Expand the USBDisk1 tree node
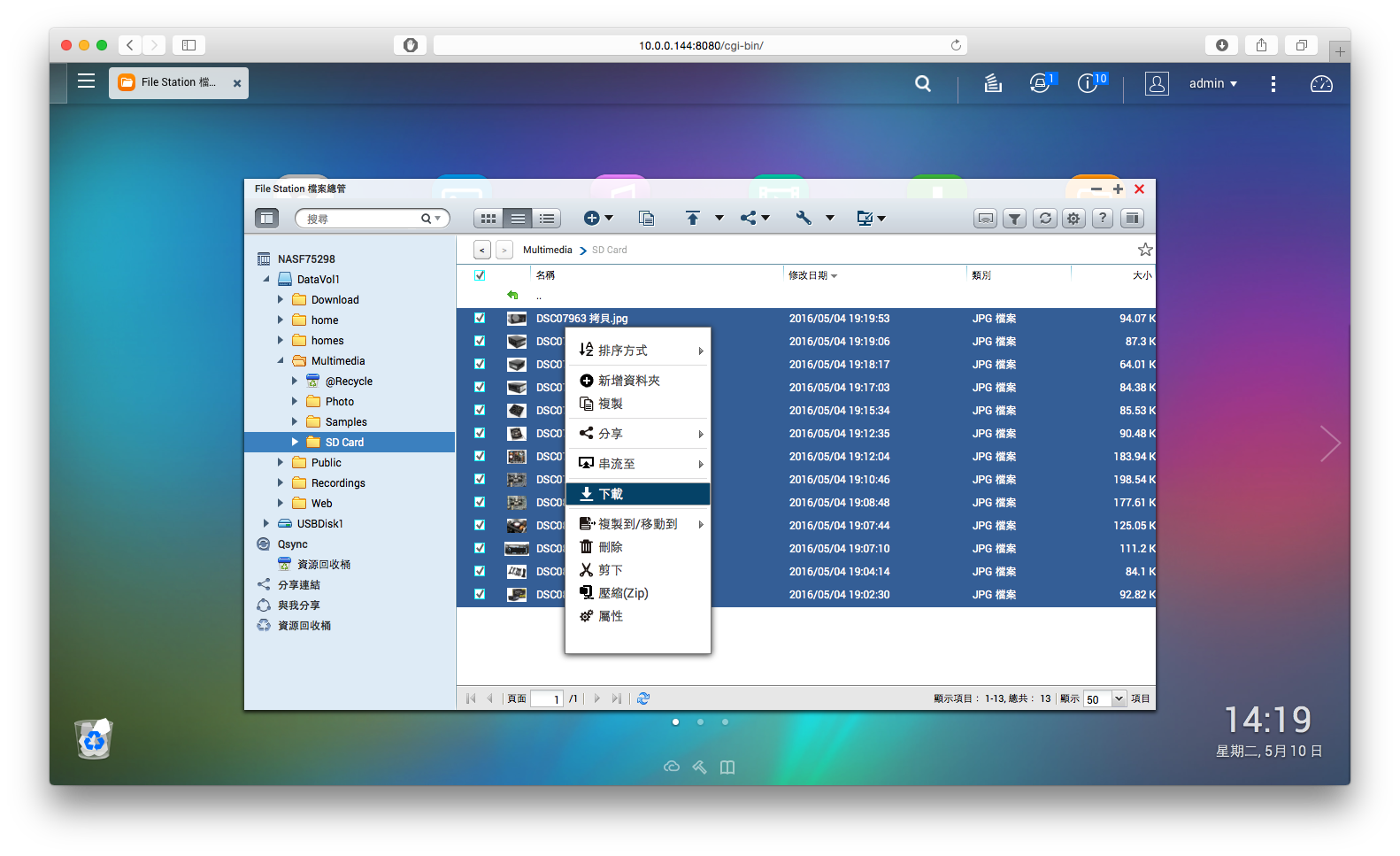The width and height of the screenshot is (1400, 856). pos(266,524)
